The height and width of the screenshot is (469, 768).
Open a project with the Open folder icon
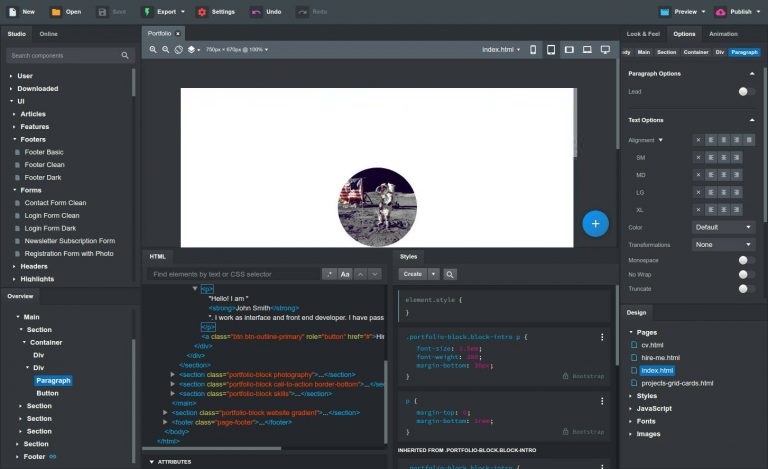pyautogui.click(x=56, y=12)
